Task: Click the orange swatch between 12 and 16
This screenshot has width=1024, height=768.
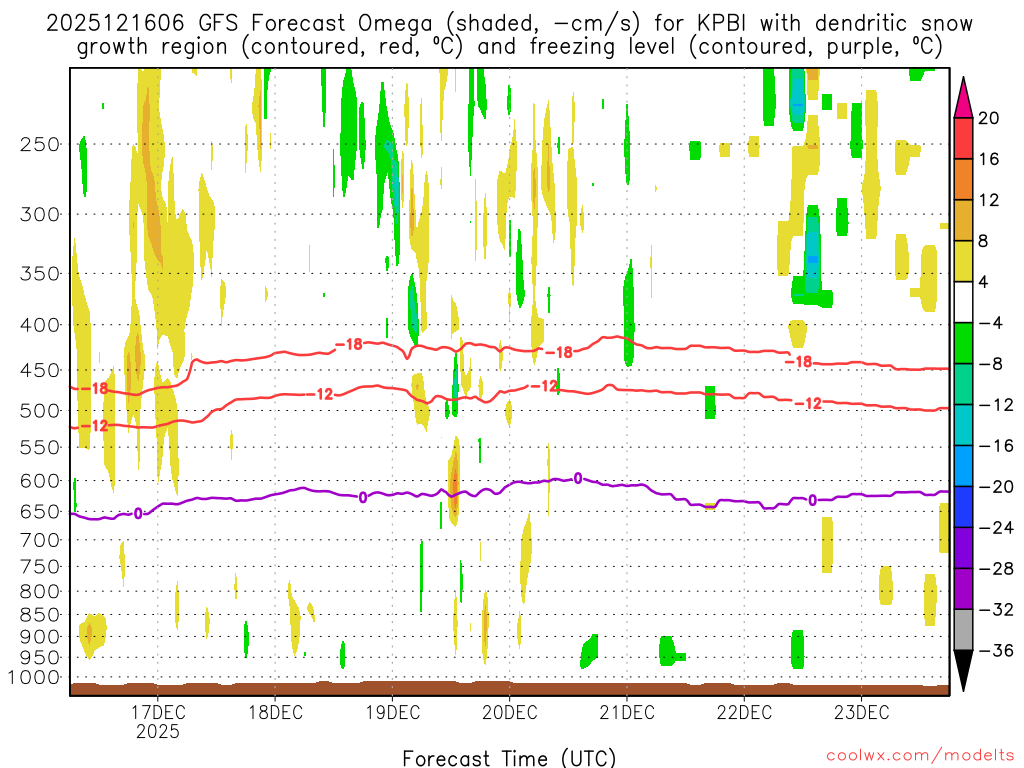Action: click(x=963, y=180)
